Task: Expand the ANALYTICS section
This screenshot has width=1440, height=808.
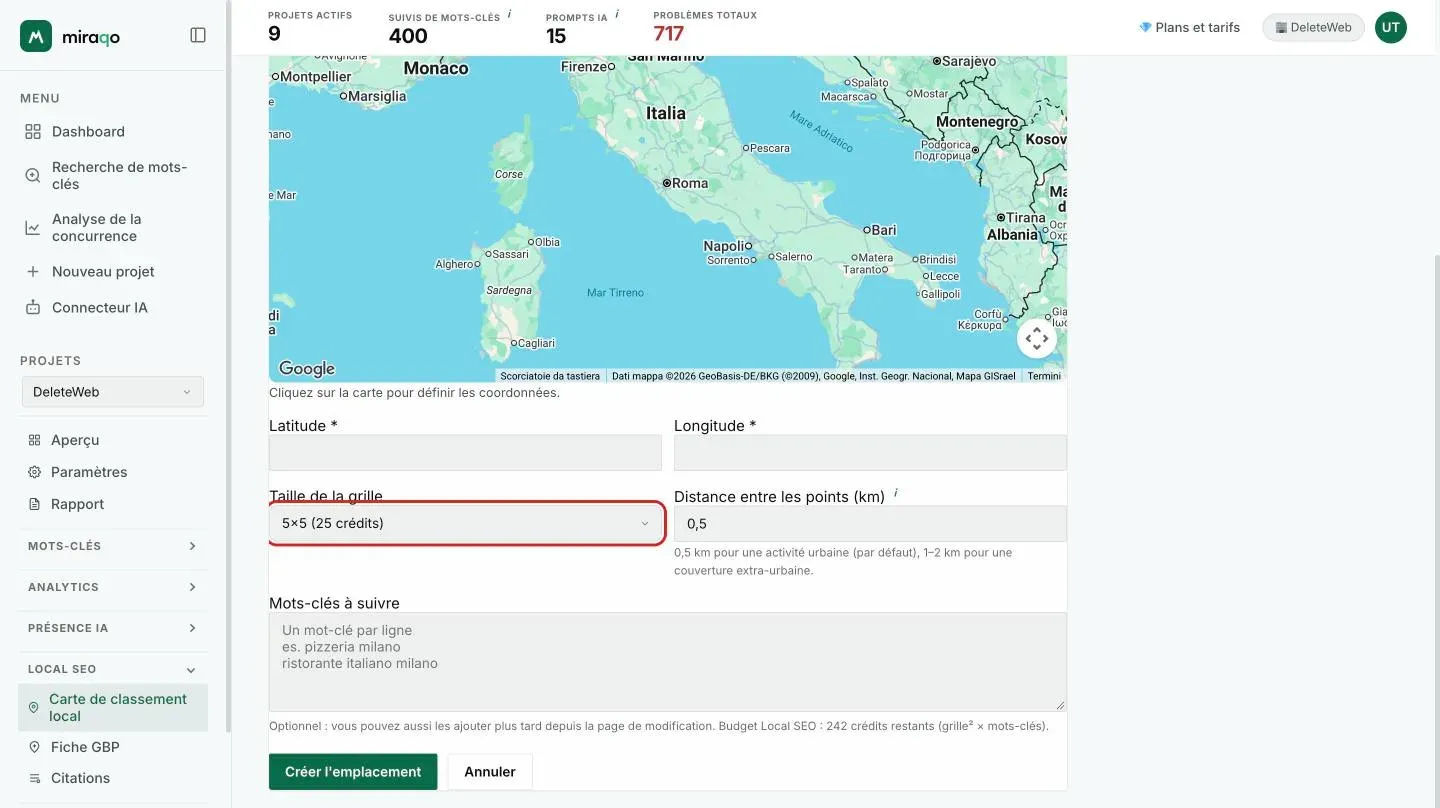Action: 113,587
